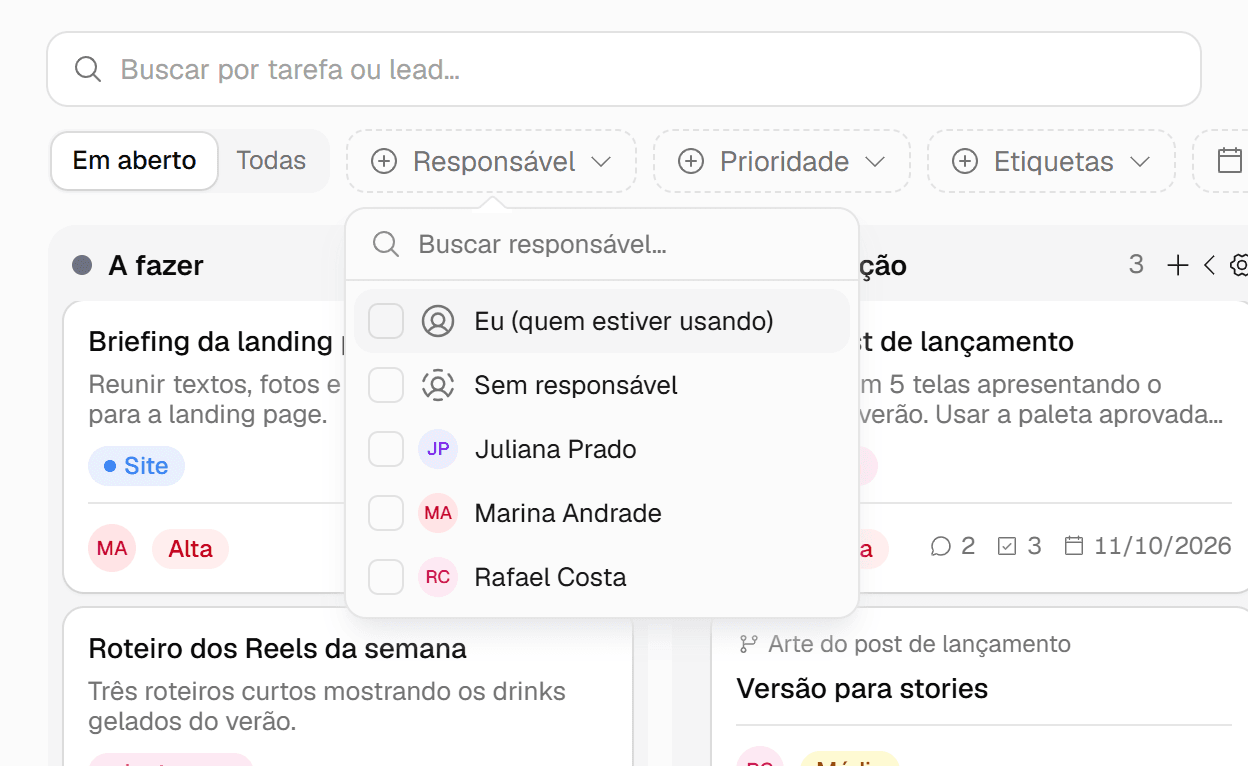
Task: Check the Rafael Costa checkbox
Action: tap(386, 577)
